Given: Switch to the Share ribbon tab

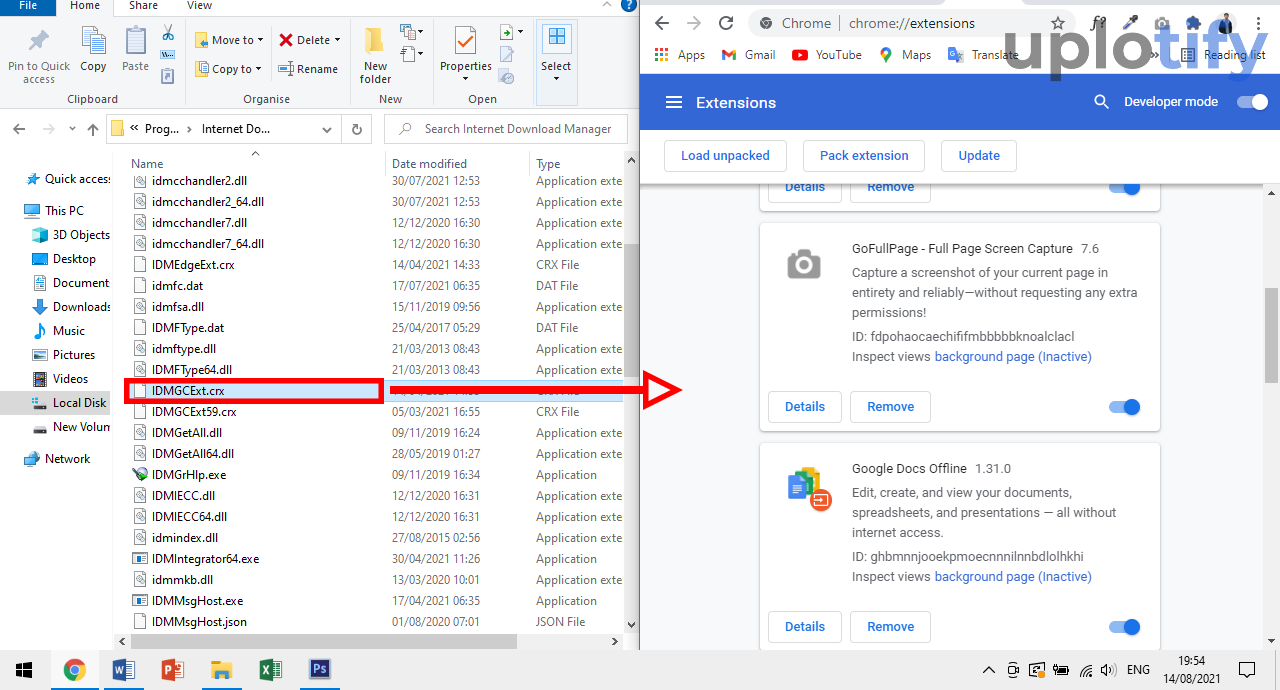Looking at the screenshot, I should (143, 6).
